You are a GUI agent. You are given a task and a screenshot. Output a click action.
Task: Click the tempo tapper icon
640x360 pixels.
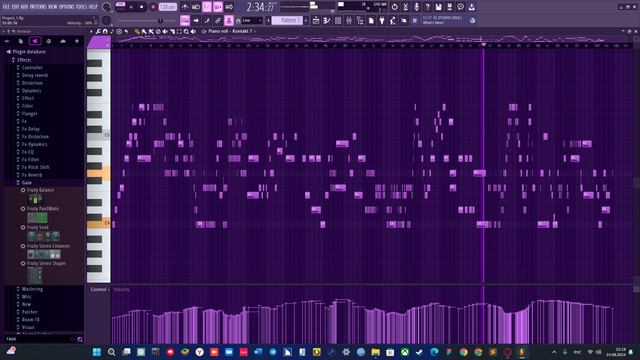click(x=393, y=20)
